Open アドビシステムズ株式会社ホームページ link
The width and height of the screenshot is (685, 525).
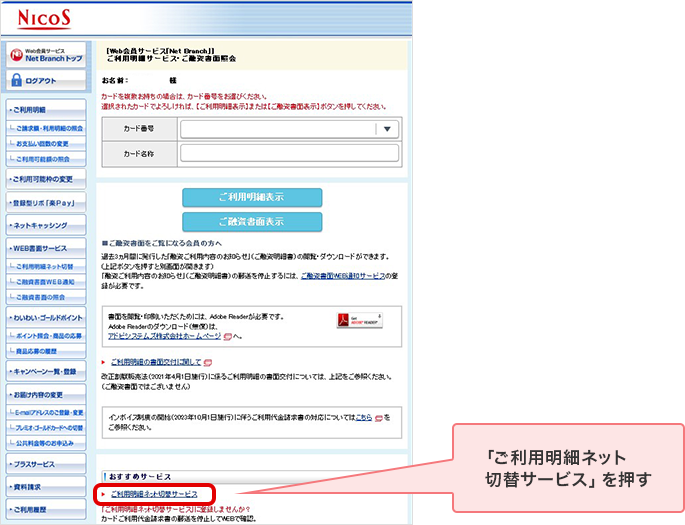pos(164,336)
